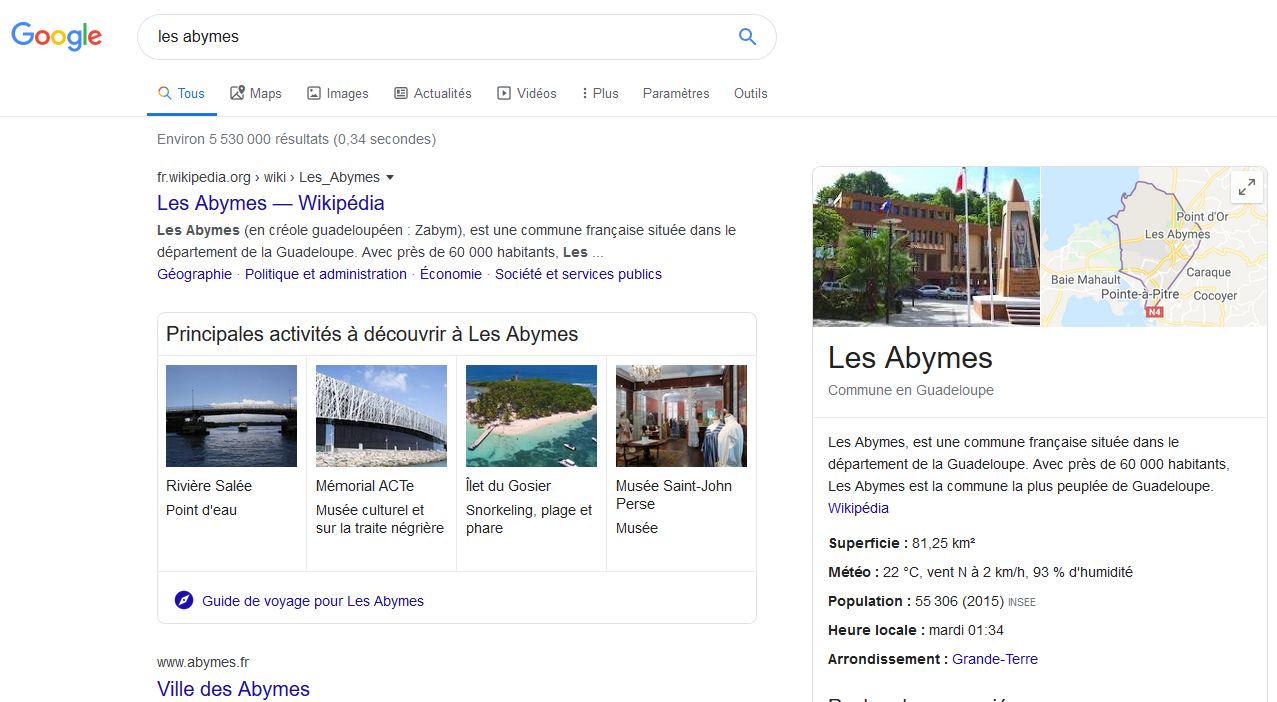The width and height of the screenshot is (1277, 702).
Task: Click in the search box containing les abymes
Action: [x=440, y=37]
